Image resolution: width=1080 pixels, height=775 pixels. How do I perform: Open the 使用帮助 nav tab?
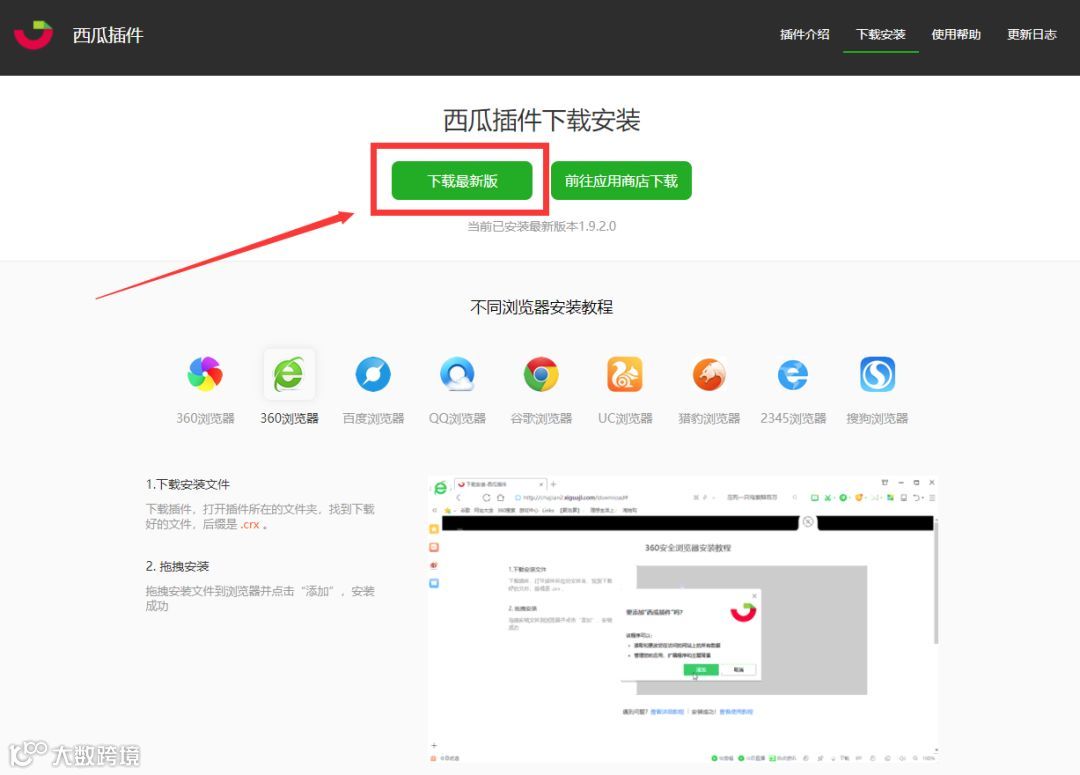click(x=956, y=34)
